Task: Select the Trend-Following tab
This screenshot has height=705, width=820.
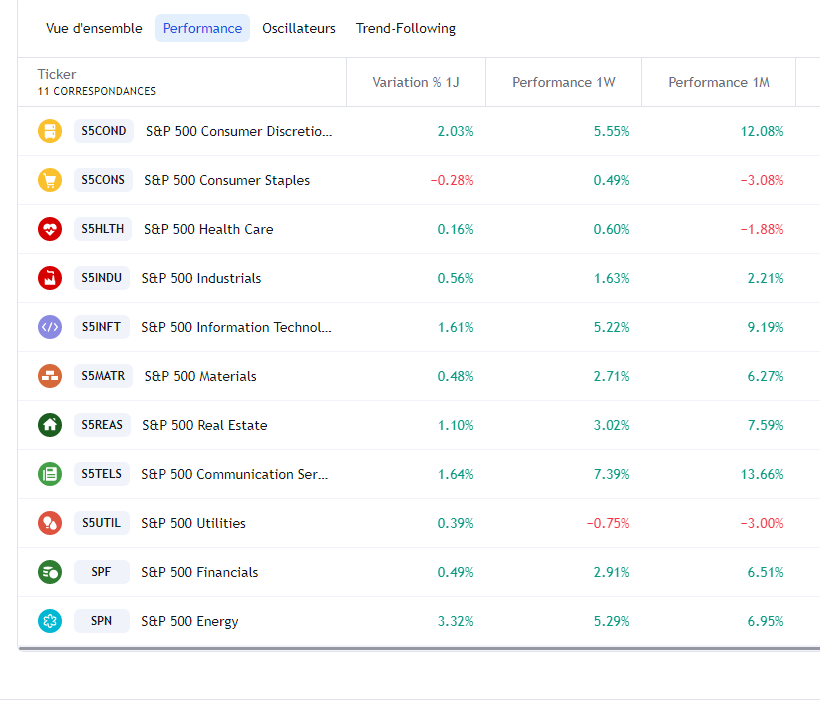Action: pos(406,28)
